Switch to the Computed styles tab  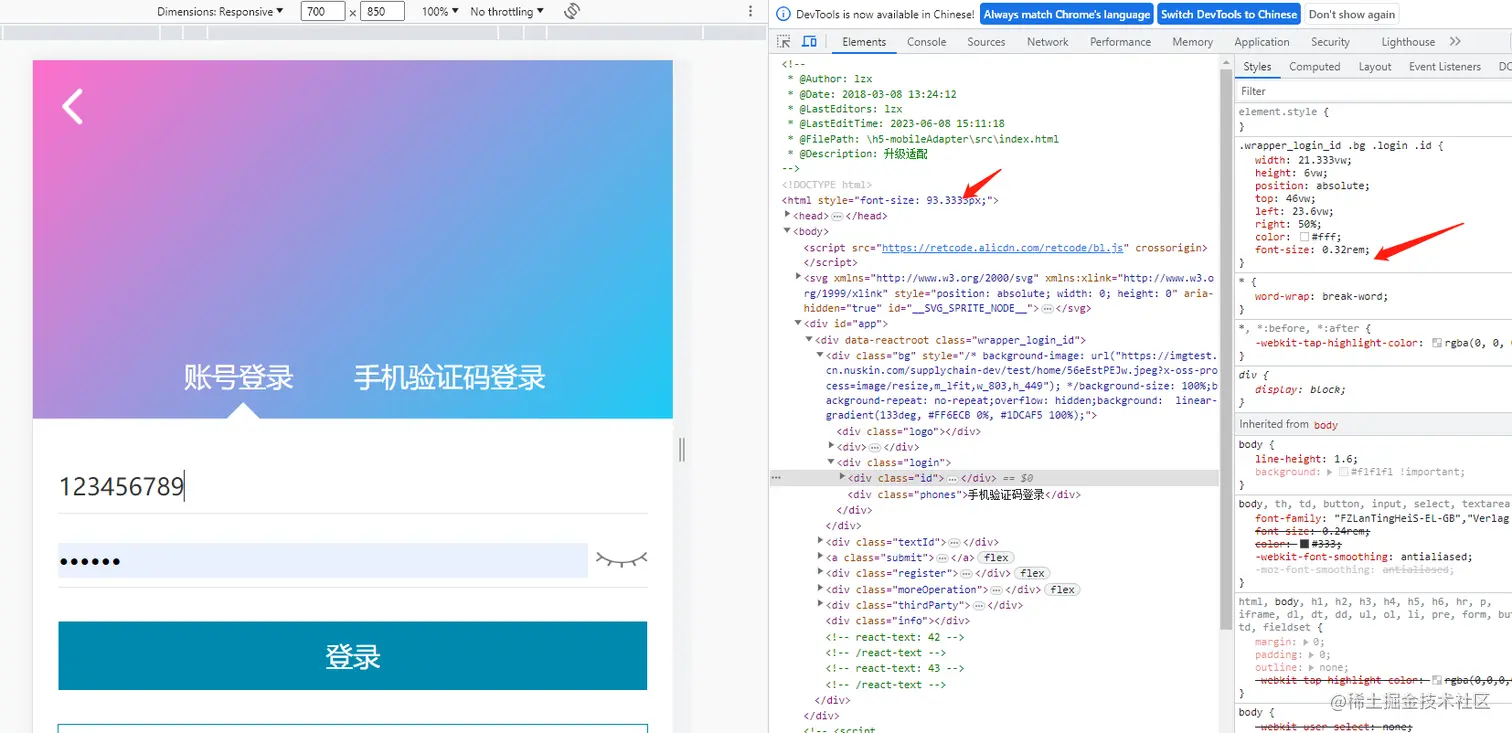pyautogui.click(x=1314, y=66)
